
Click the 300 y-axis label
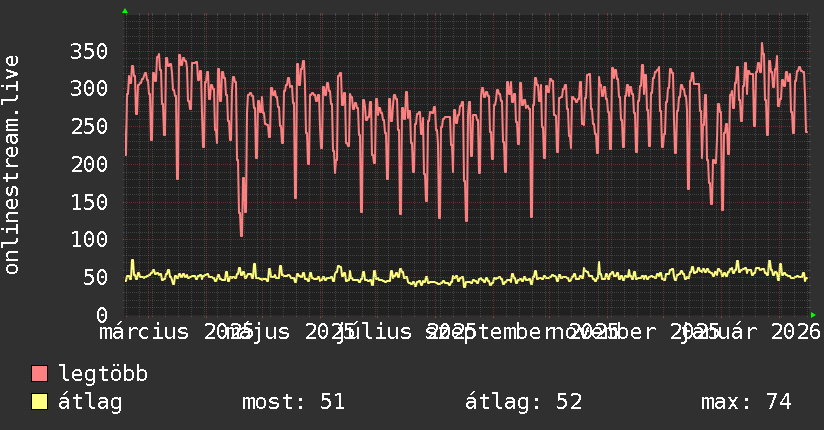(x=89, y=88)
